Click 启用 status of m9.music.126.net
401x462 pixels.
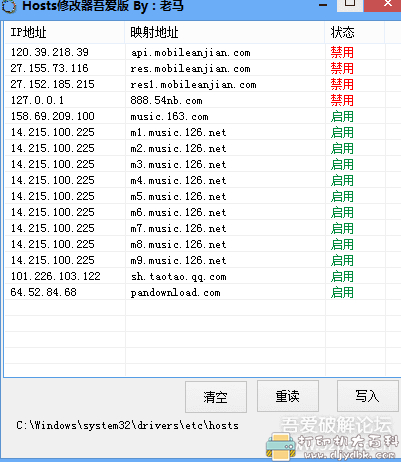click(x=342, y=260)
